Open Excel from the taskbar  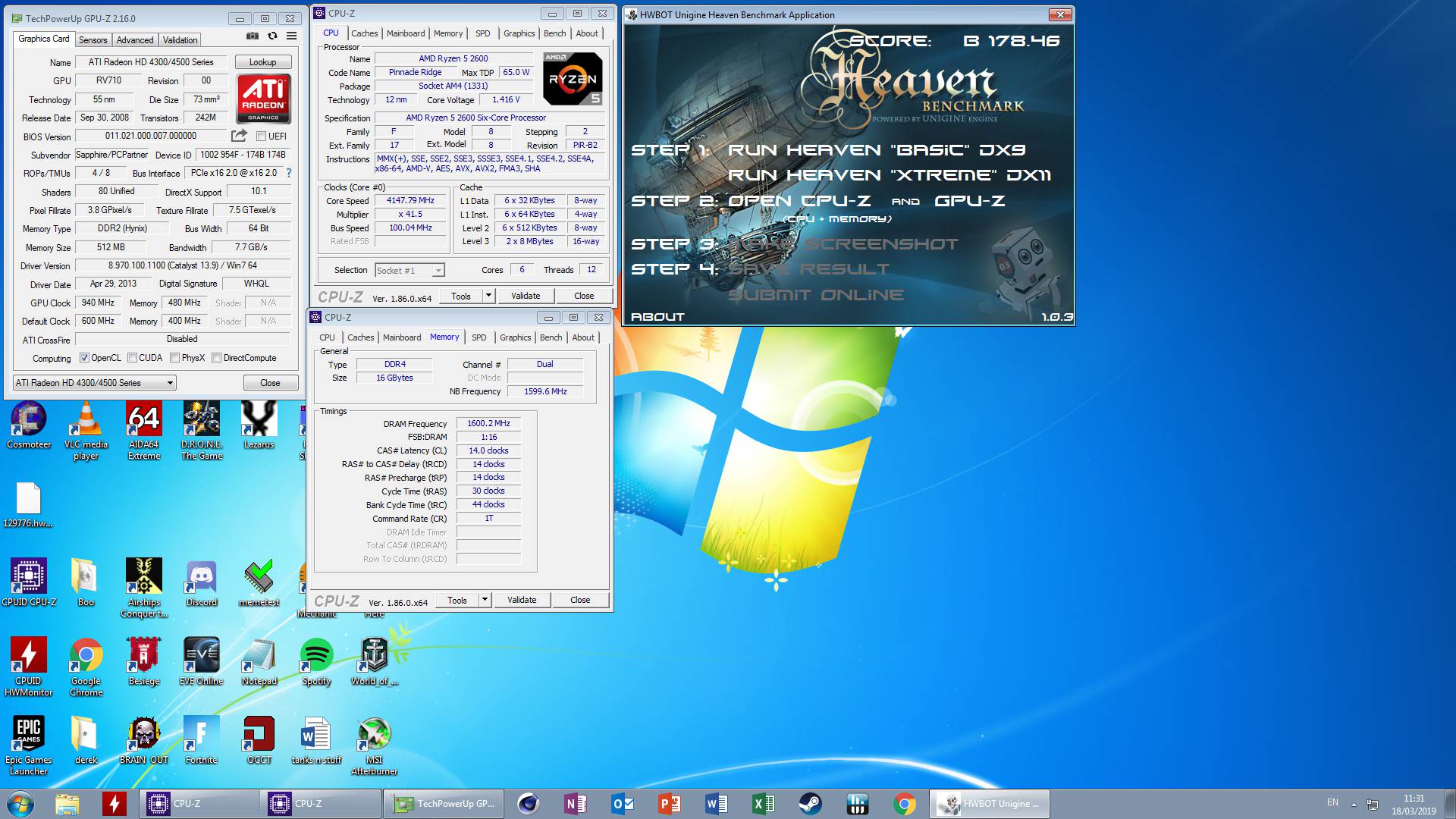764,804
